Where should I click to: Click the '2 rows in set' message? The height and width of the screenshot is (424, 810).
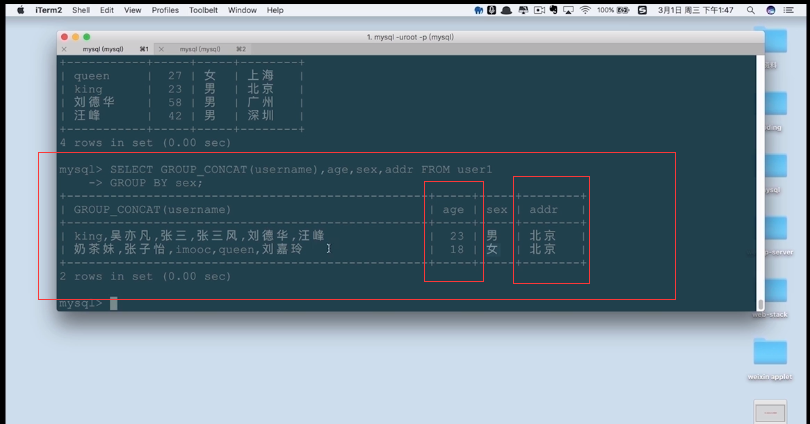tap(145, 276)
